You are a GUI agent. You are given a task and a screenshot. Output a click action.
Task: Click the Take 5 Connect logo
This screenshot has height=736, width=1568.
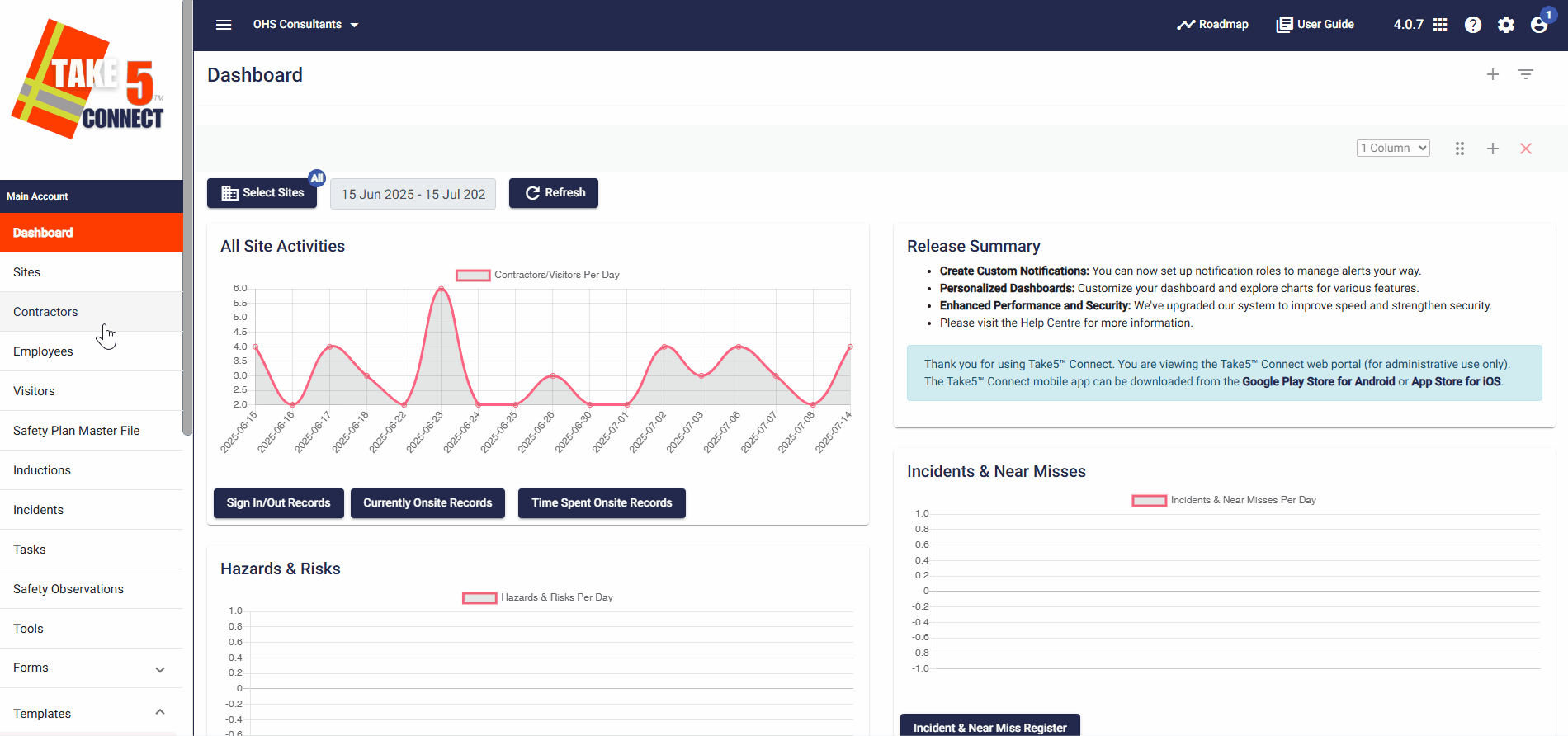point(88,79)
